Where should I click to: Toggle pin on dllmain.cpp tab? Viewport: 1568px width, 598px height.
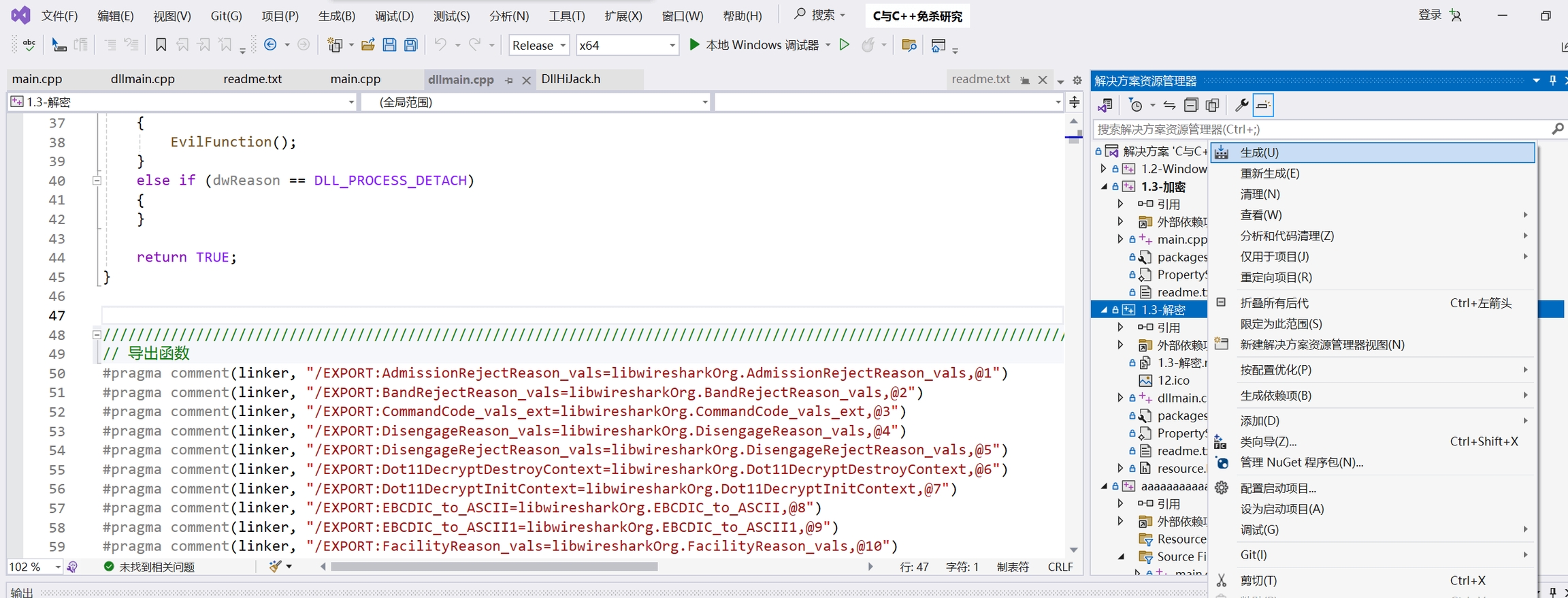pos(509,80)
